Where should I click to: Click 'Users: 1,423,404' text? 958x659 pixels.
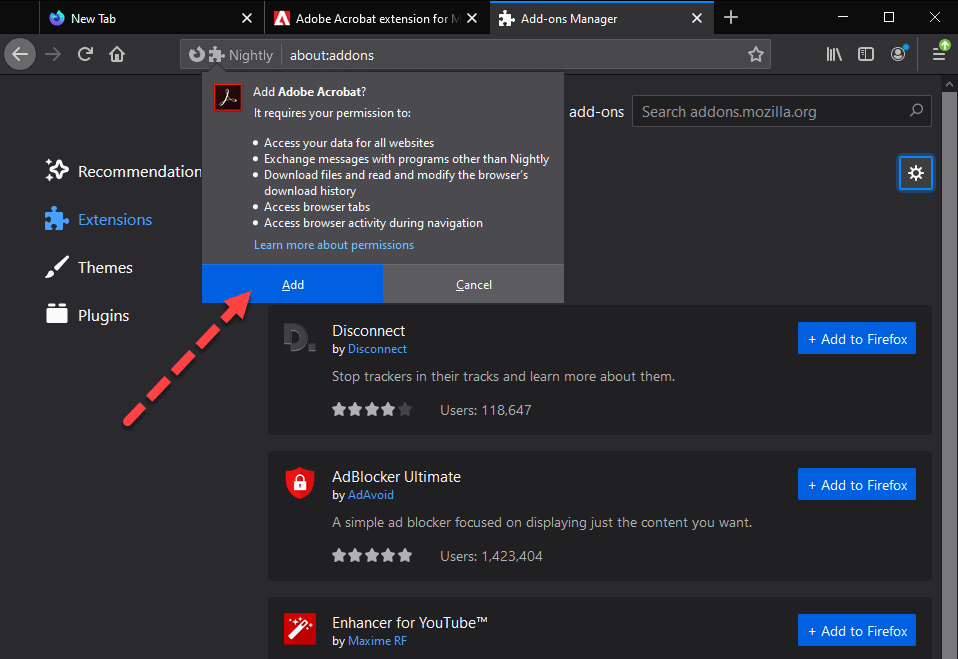pos(491,556)
